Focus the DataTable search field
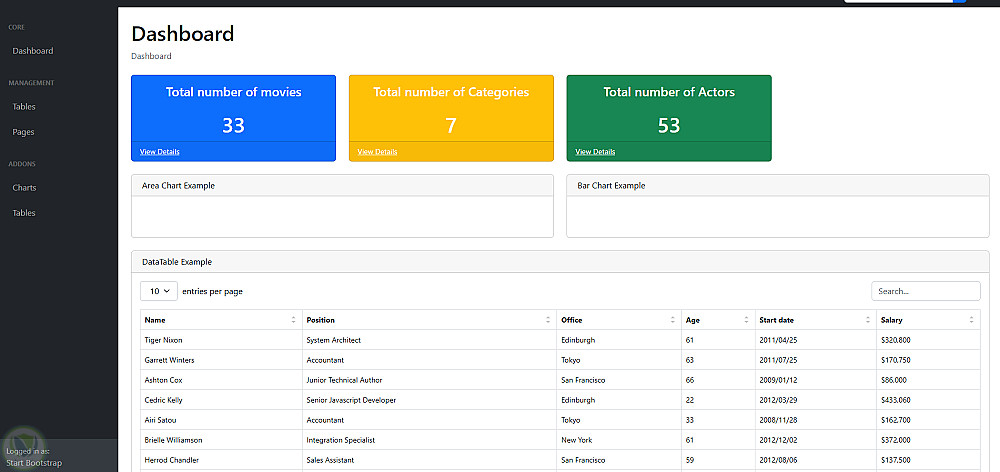Screen dimensions: 1000x472 (925, 291)
